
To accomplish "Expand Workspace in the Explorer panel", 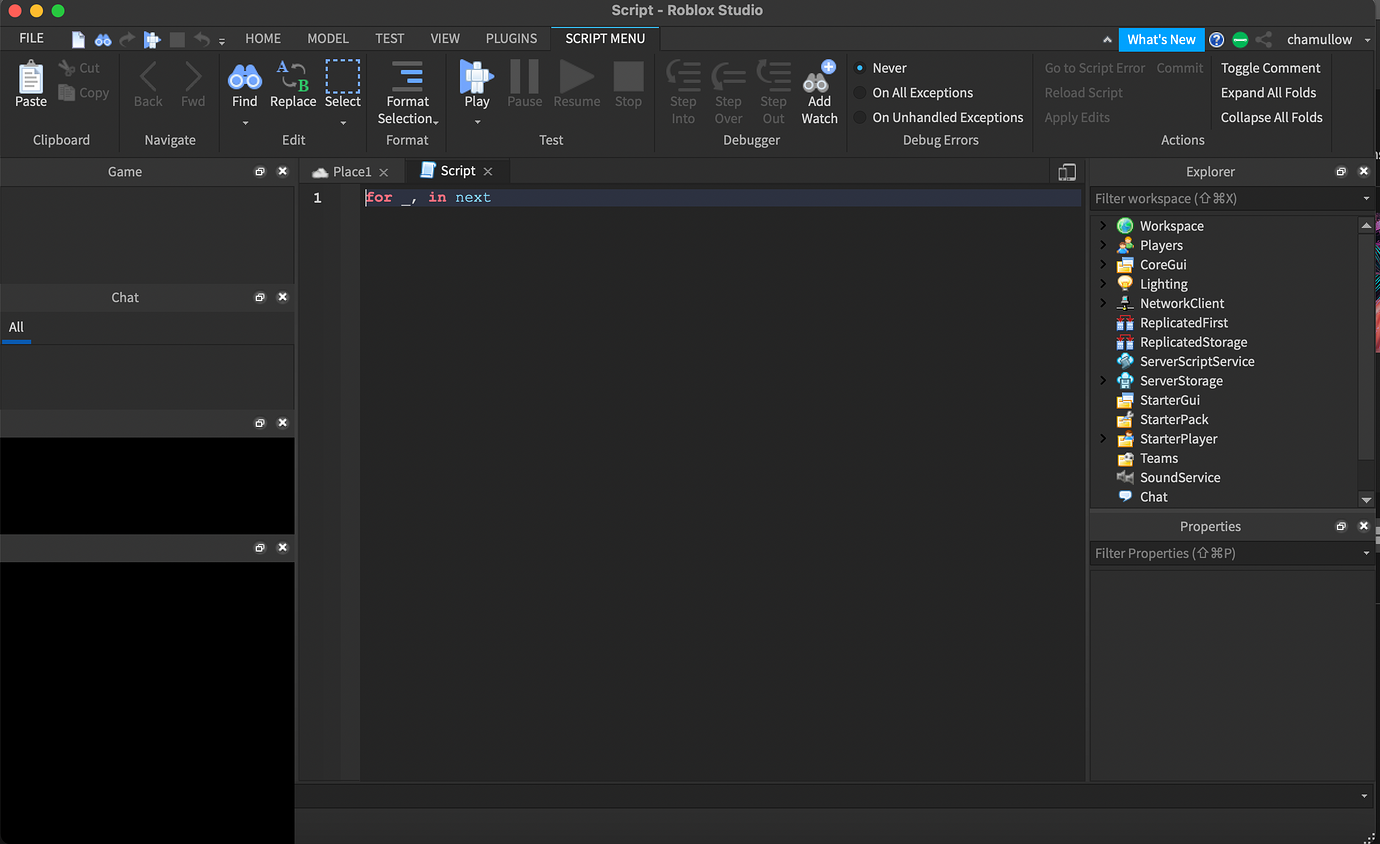I will pos(1103,225).
